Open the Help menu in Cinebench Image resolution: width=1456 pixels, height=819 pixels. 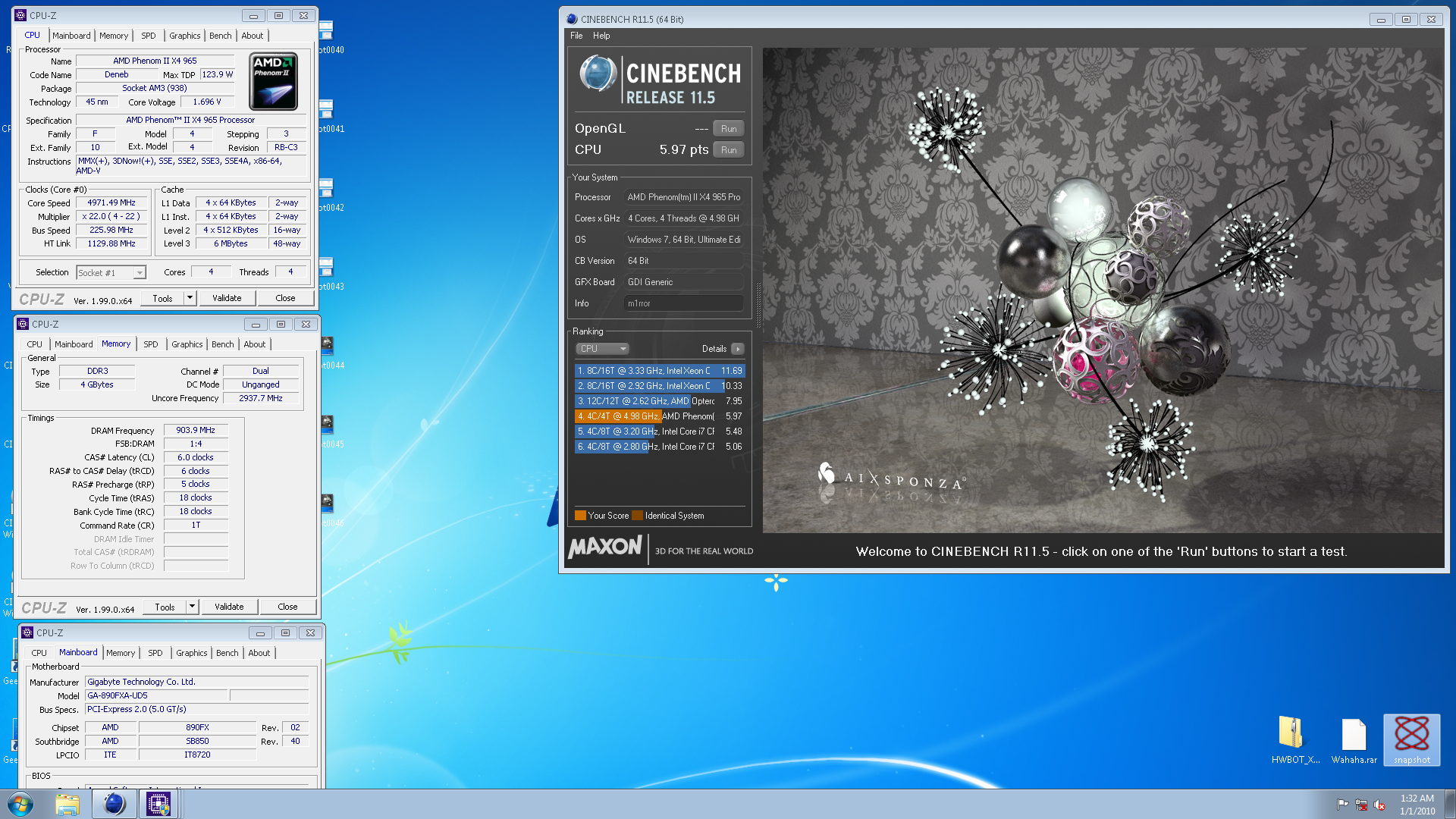601,36
